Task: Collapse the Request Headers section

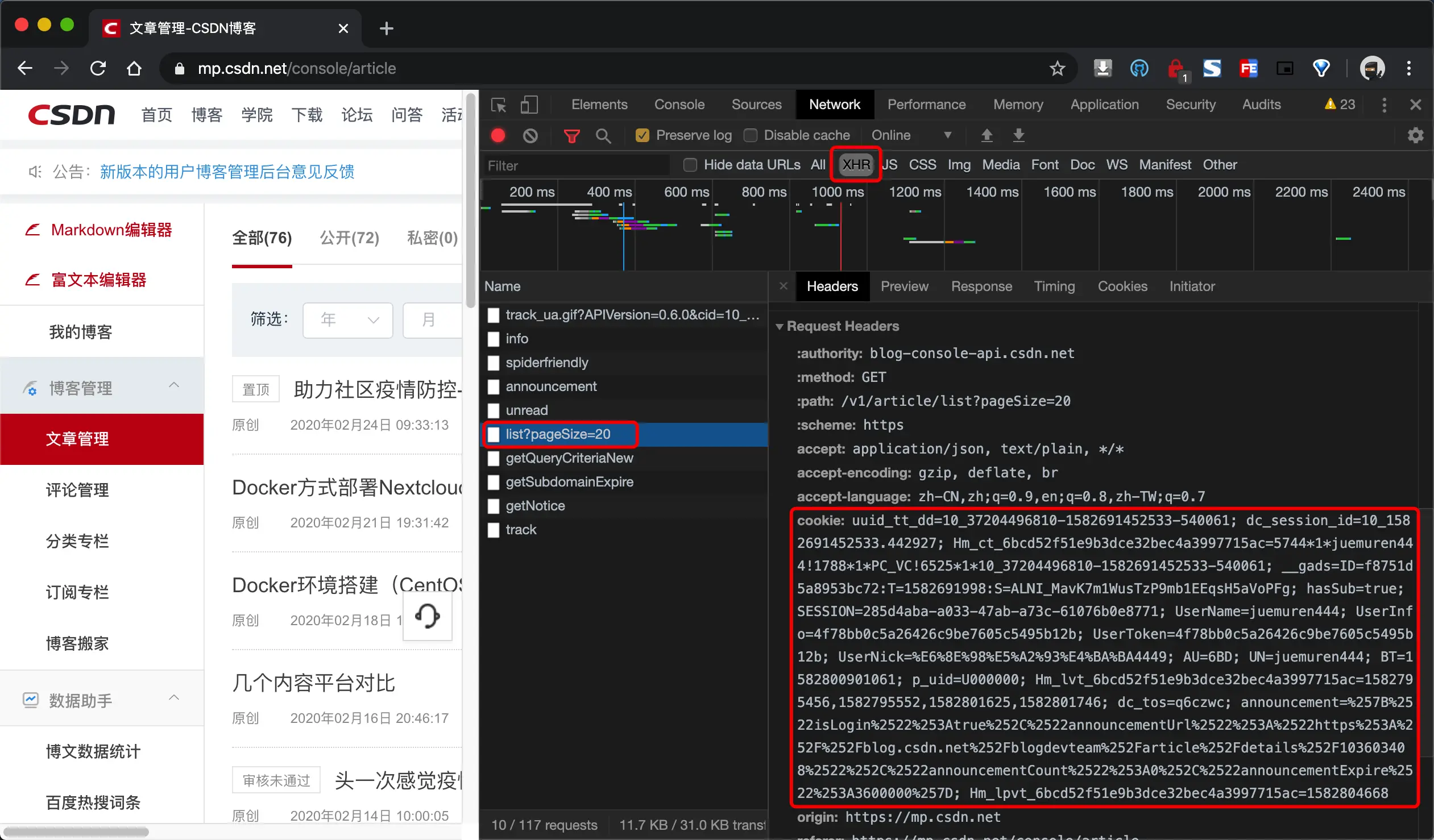Action: pos(780,326)
